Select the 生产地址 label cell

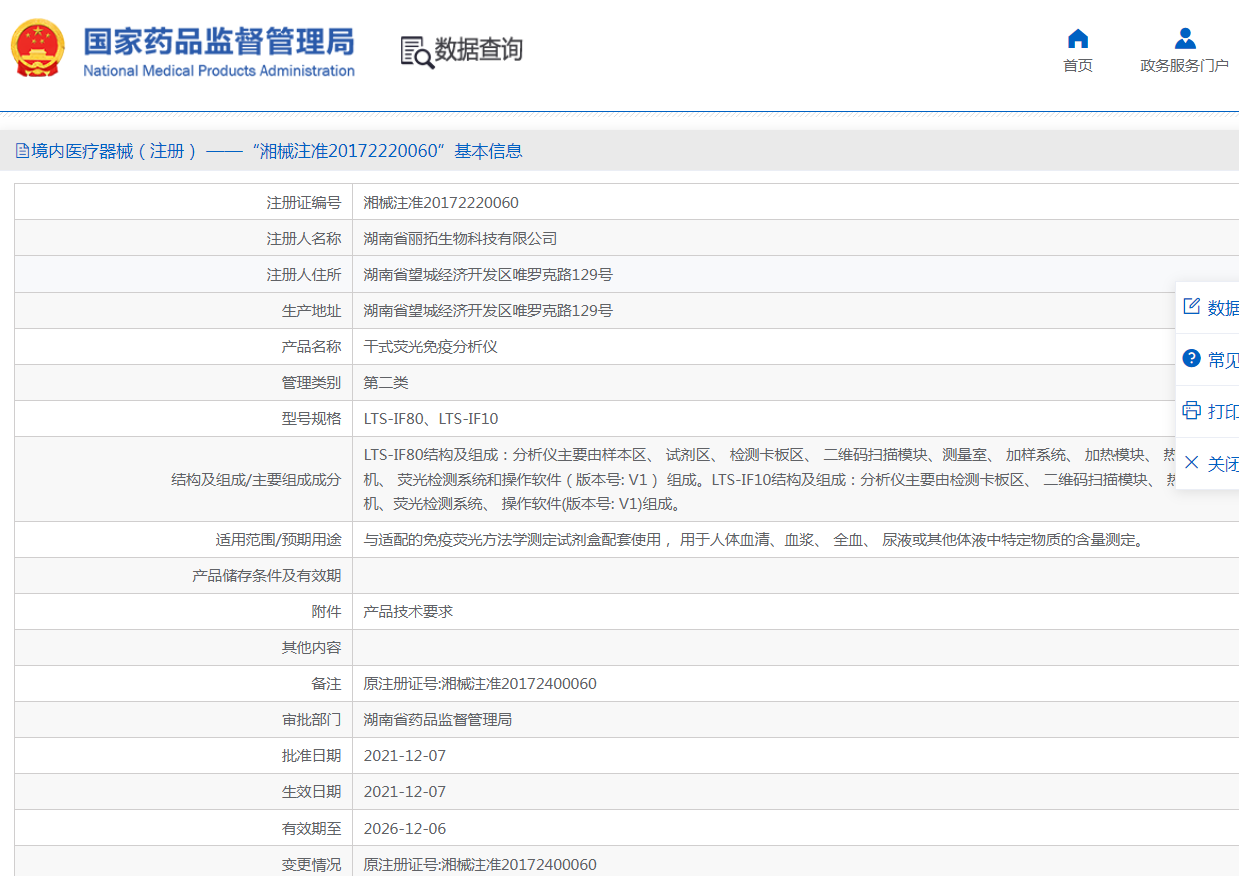click(x=184, y=310)
